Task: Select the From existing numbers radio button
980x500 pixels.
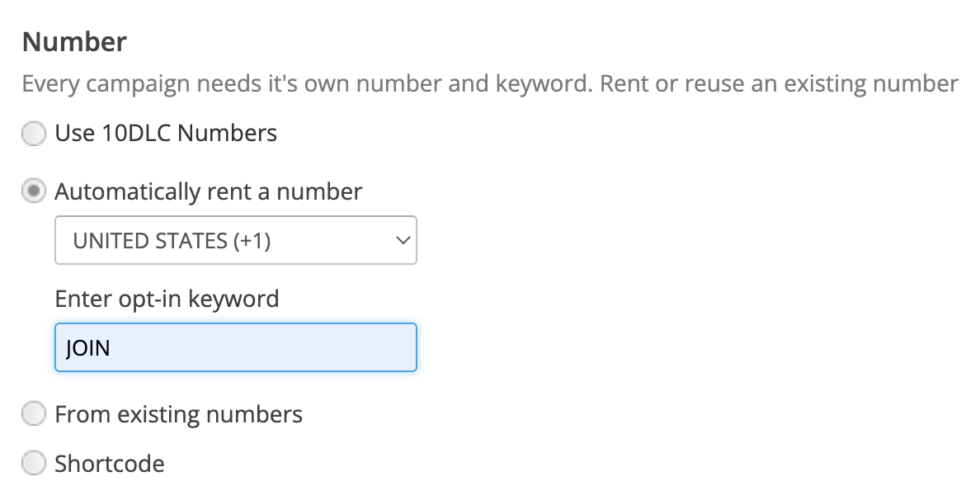Action: point(34,414)
